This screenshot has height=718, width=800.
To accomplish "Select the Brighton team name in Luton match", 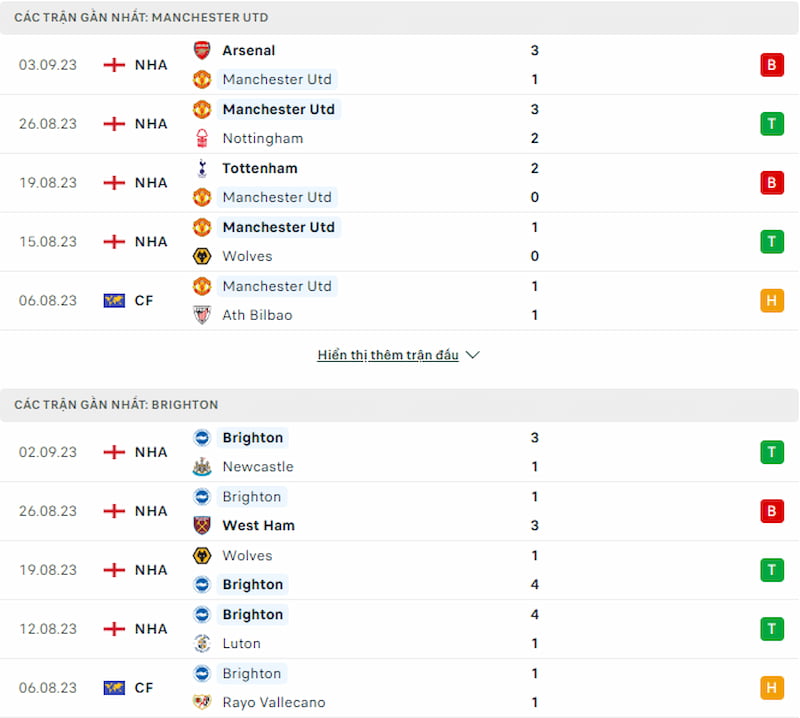I will coord(253,614).
